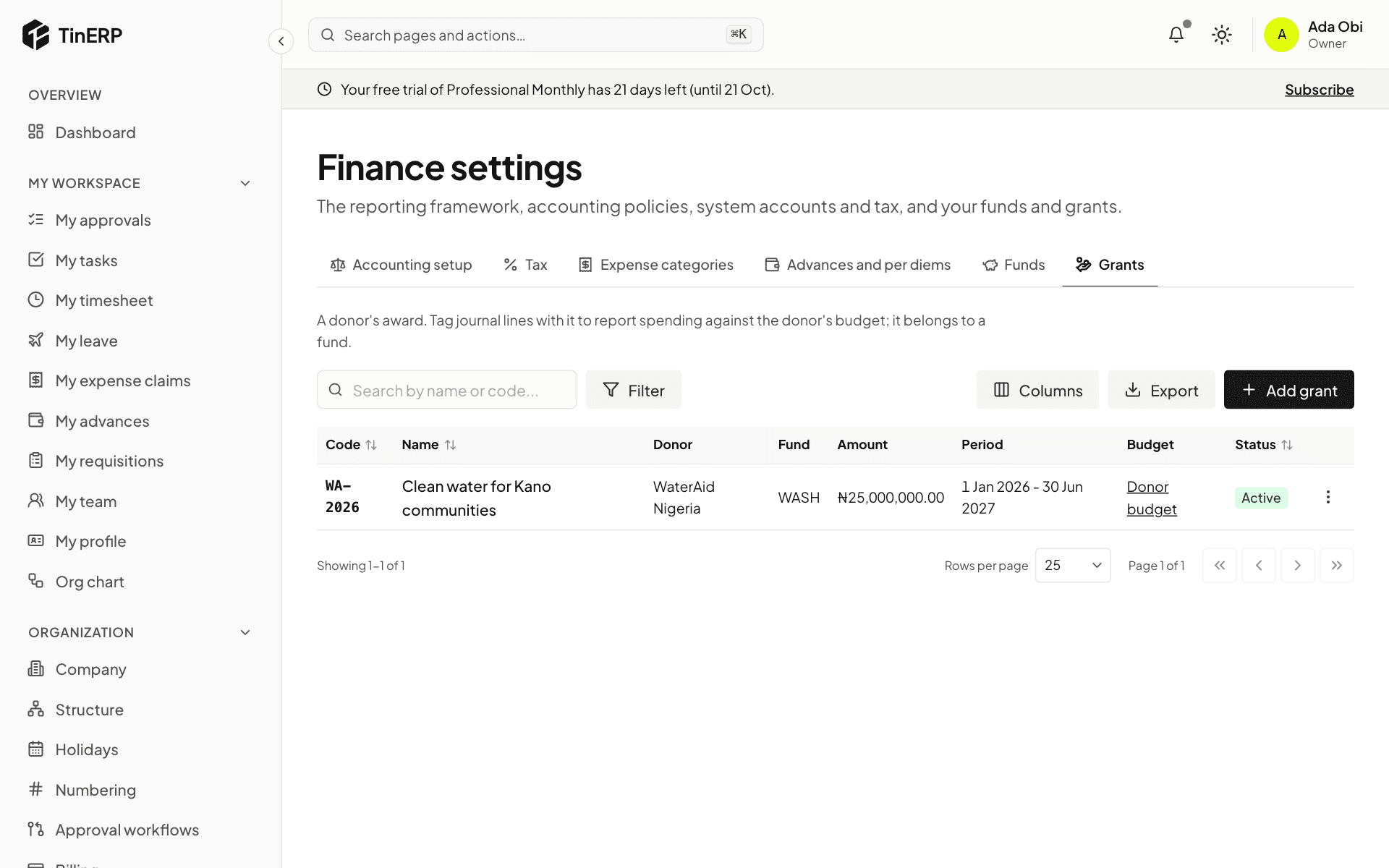The width and height of the screenshot is (1389, 868).
Task: Focus the Search pages and actions field
Action: [536, 35]
